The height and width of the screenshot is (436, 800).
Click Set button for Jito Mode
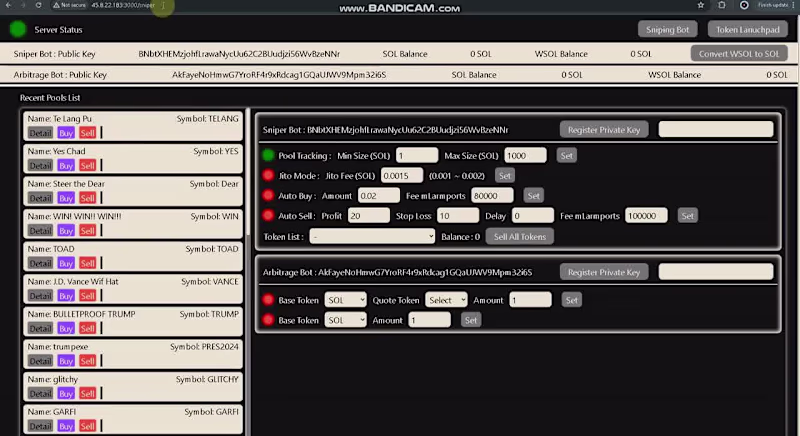(x=505, y=175)
